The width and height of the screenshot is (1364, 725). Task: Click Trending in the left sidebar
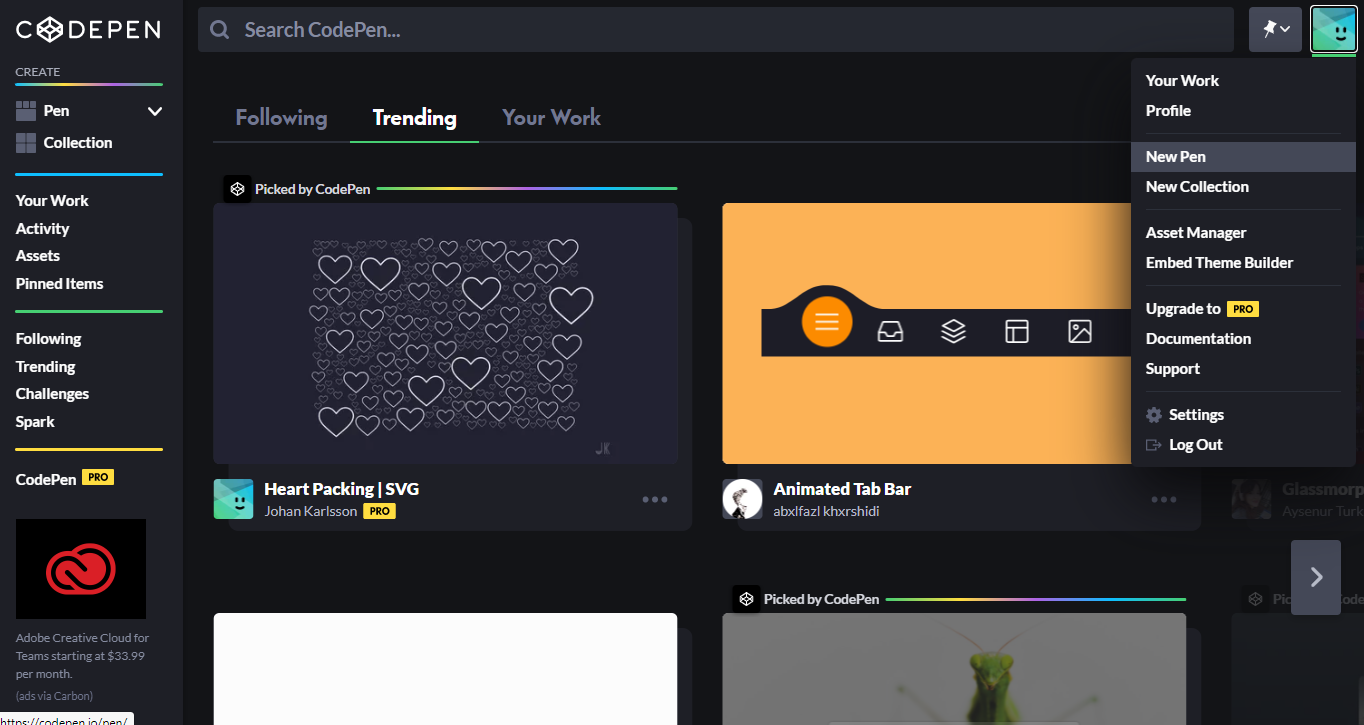[45, 367]
